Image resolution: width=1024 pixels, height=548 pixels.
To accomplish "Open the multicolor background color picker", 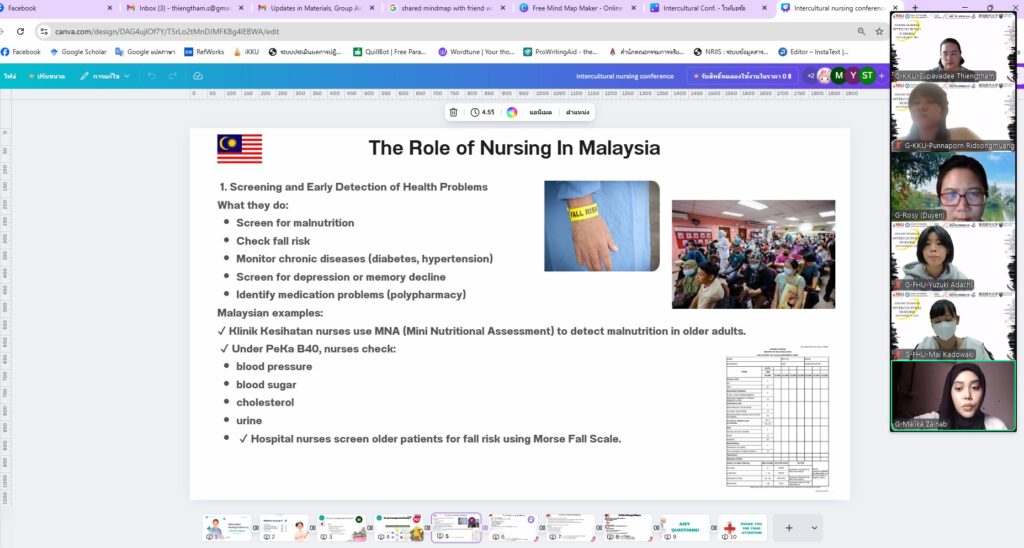I will coord(512,112).
